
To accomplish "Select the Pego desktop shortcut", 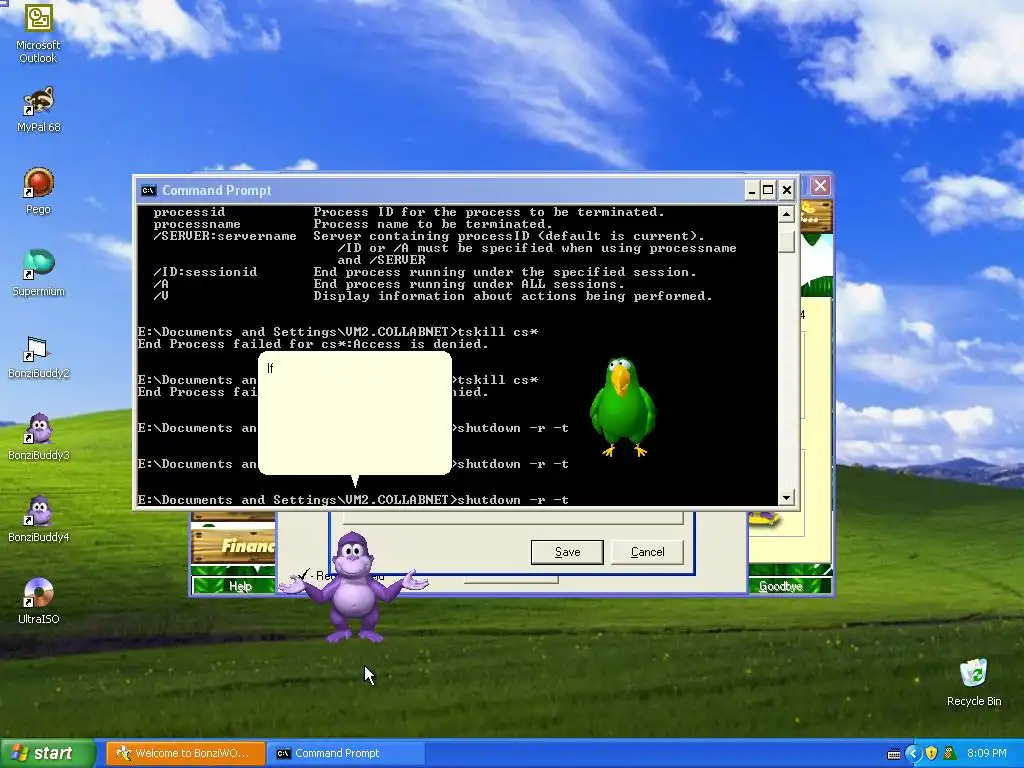I will click(38, 191).
